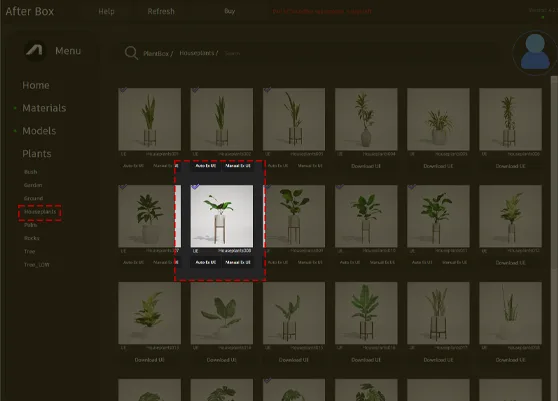558x401 pixels.
Task: Select the Houseplants014 thumbnail
Action: (x=222, y=313)
